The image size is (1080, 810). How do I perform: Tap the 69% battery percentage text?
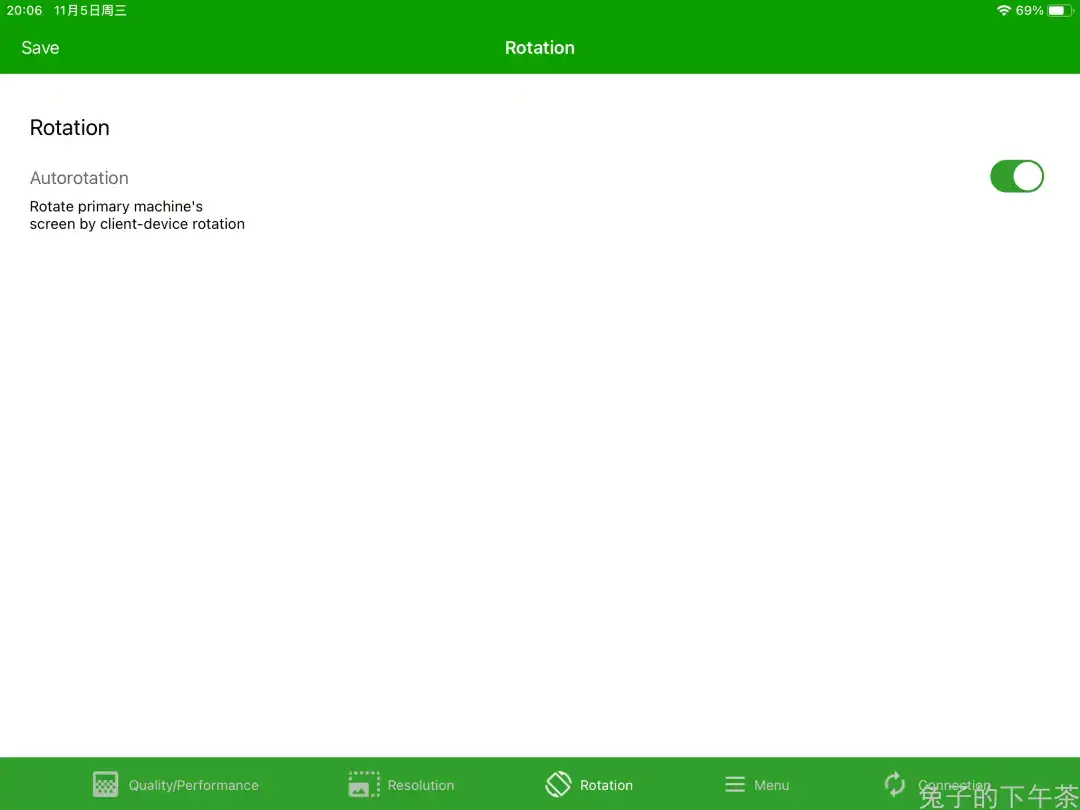coord(1029,10)
